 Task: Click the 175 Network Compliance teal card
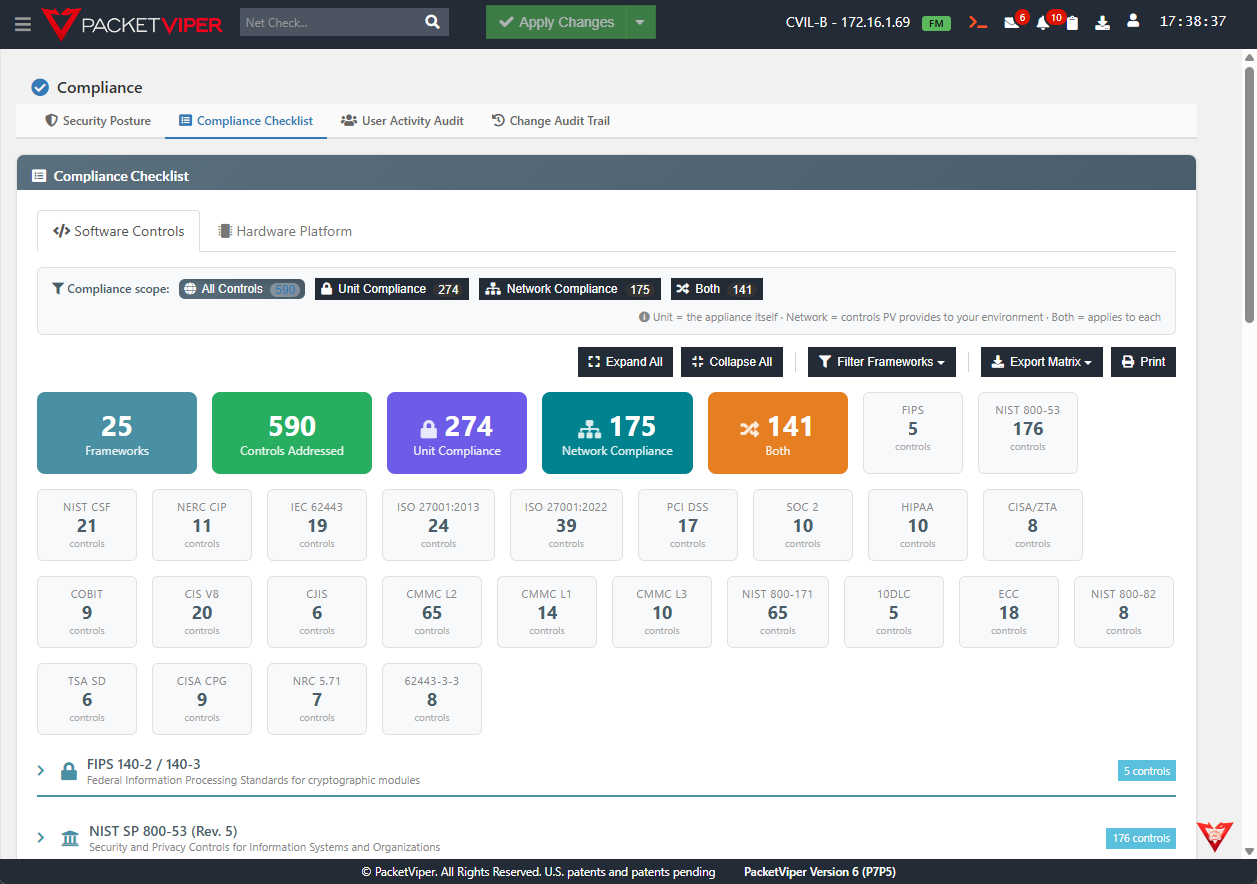pos(617,433)
